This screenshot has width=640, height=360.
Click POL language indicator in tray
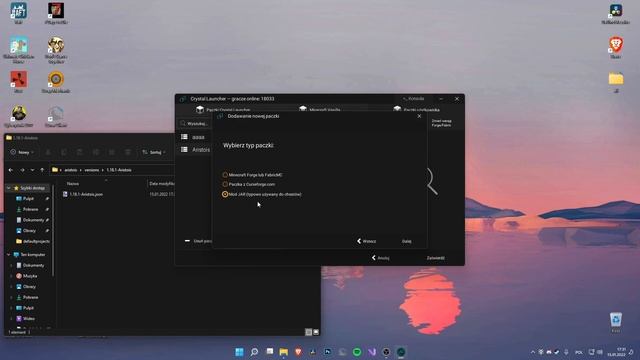tap(579, 352)
